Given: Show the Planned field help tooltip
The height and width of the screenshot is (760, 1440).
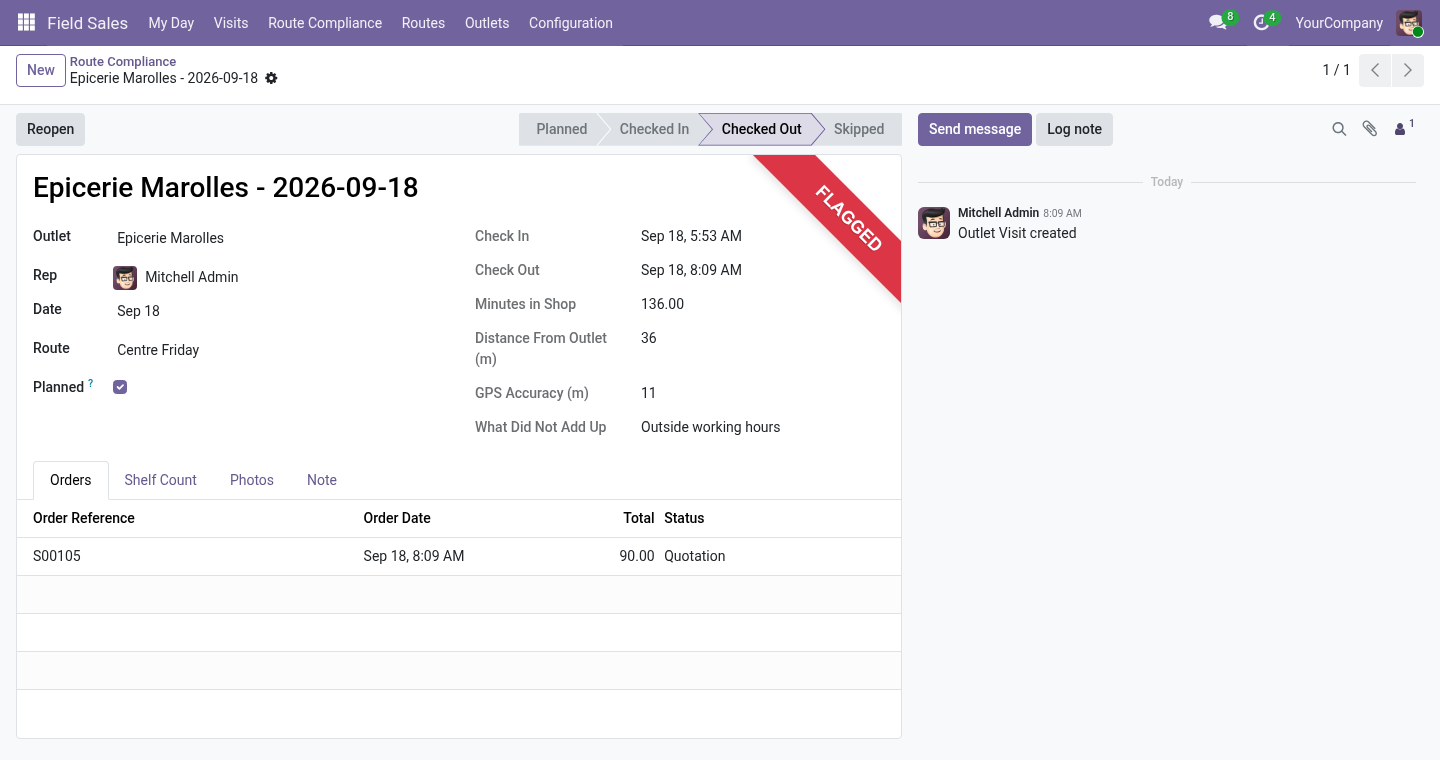Looking at the screenshot, I should [x=91, y=383].
